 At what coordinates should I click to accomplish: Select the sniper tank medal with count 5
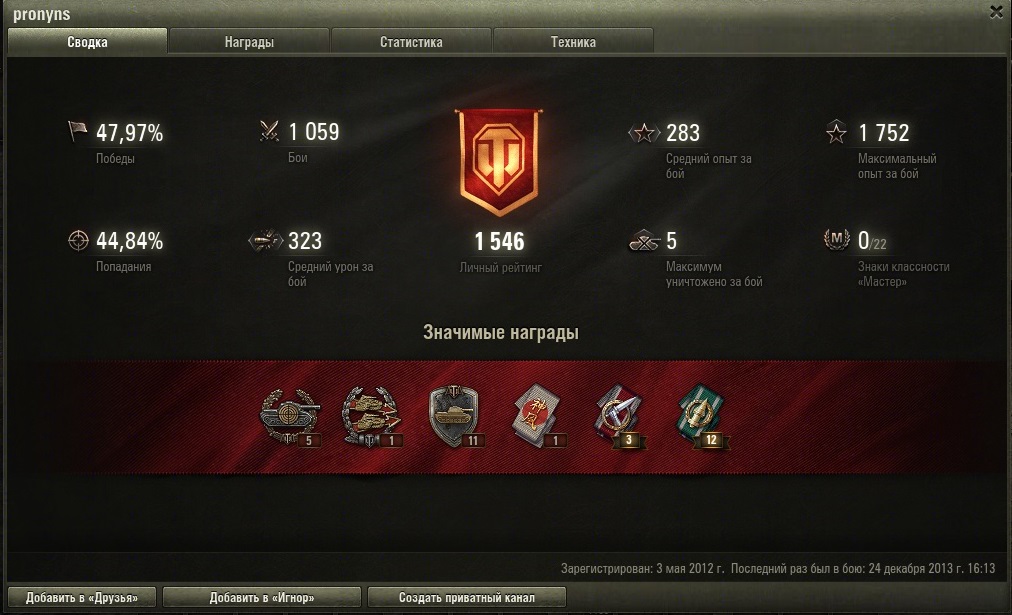289,417
